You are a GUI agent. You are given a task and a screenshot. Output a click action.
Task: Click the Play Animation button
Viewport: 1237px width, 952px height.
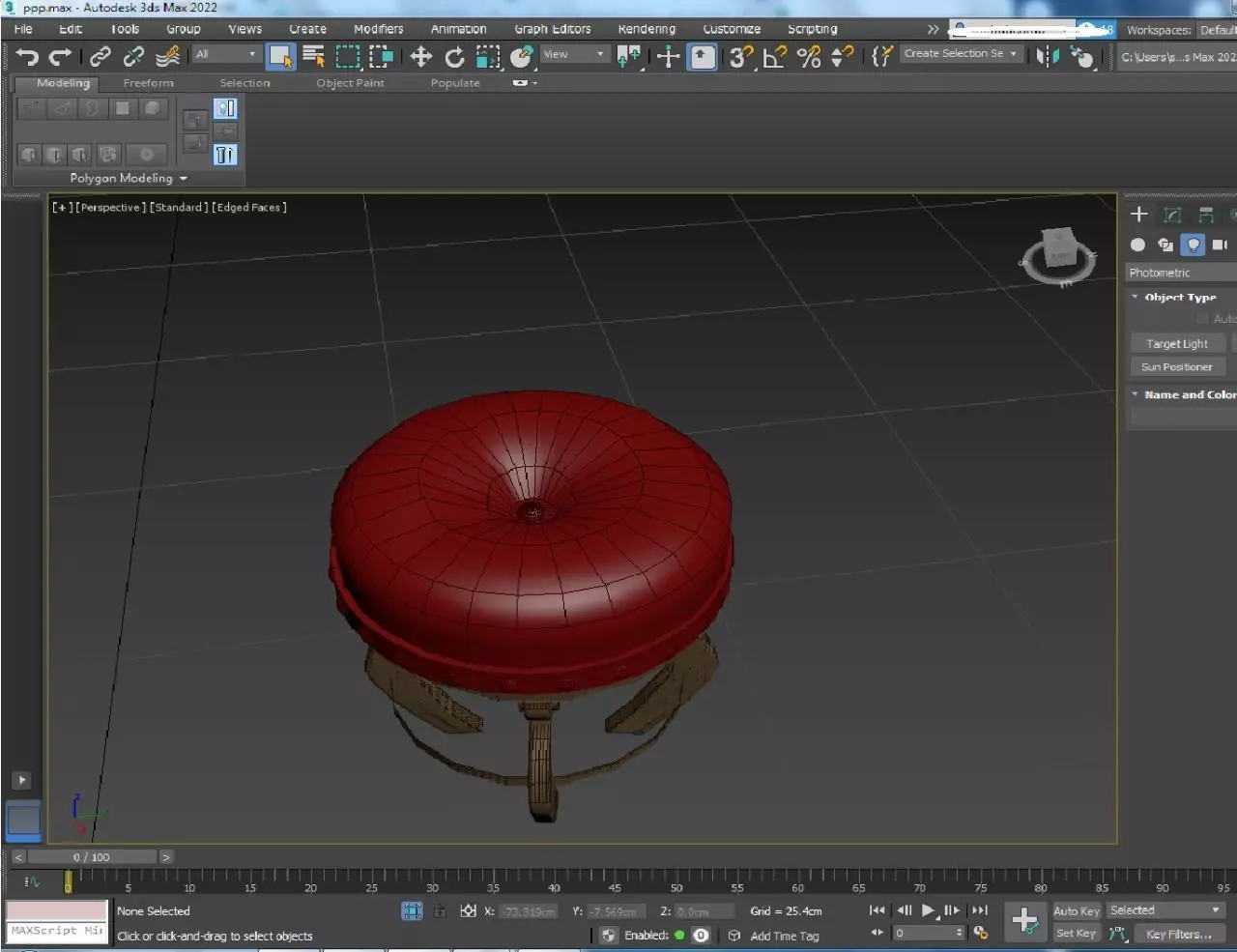[928, 909]
